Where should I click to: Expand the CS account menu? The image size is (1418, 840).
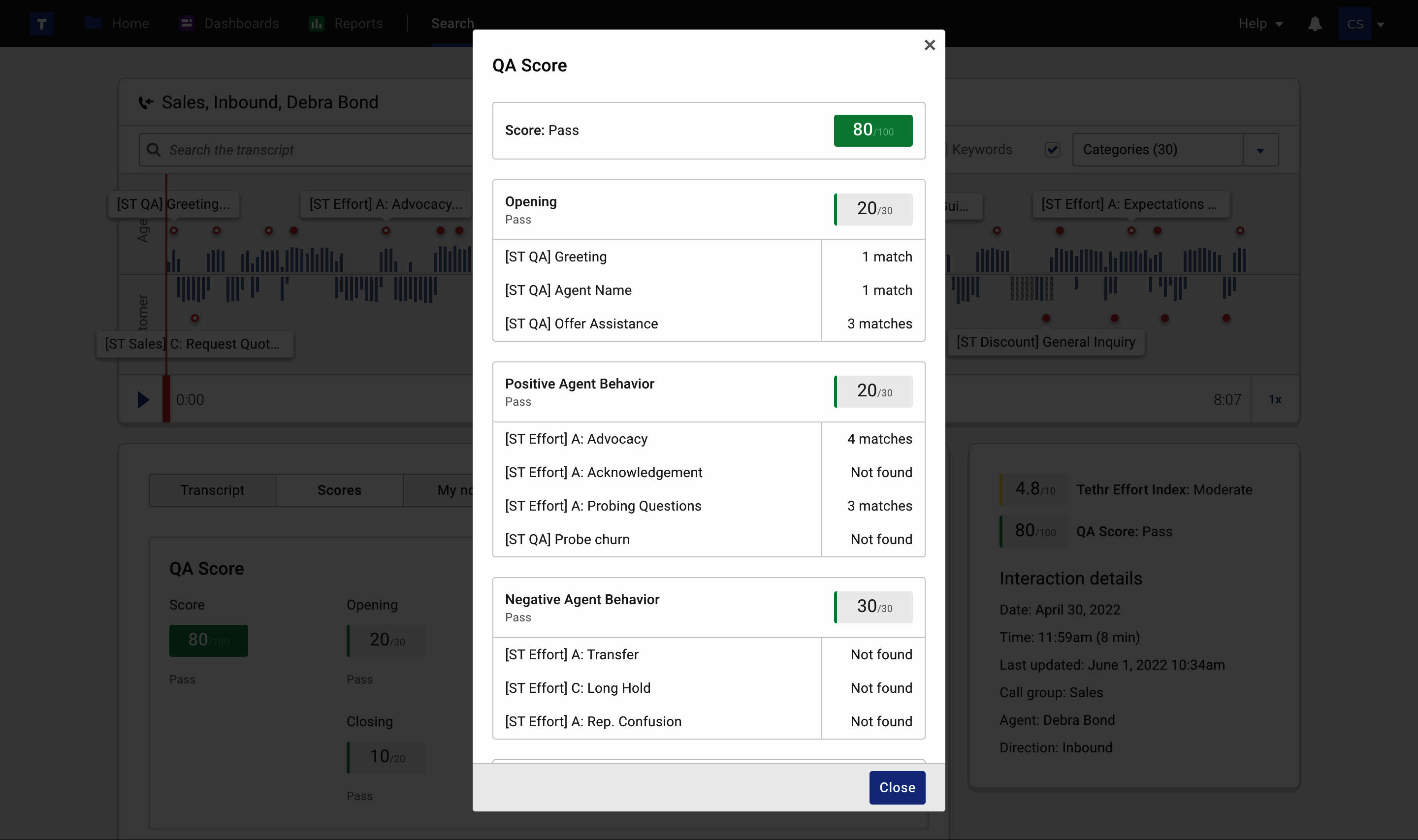tap(1365, 23)
